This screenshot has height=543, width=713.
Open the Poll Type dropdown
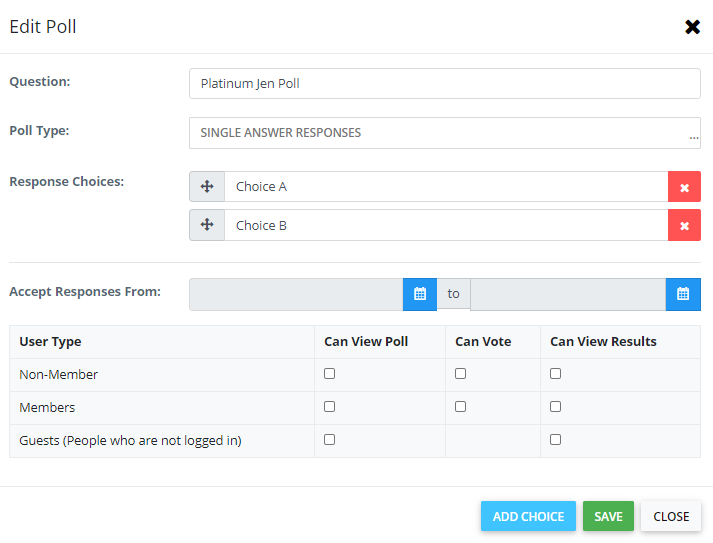tap(444, 133)
